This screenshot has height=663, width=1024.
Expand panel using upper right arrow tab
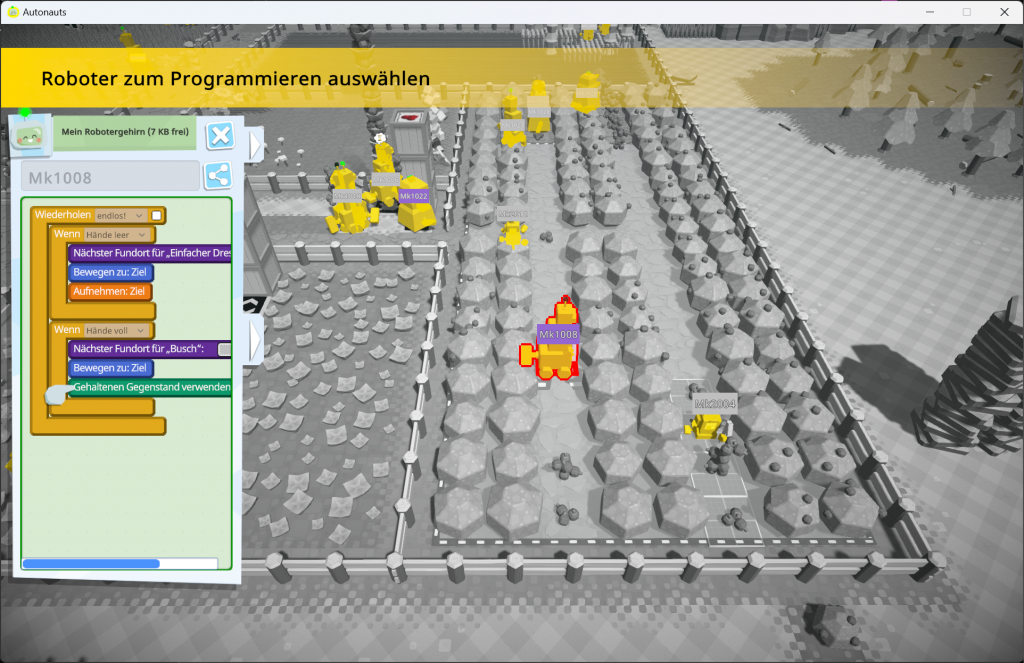[255, 145]
